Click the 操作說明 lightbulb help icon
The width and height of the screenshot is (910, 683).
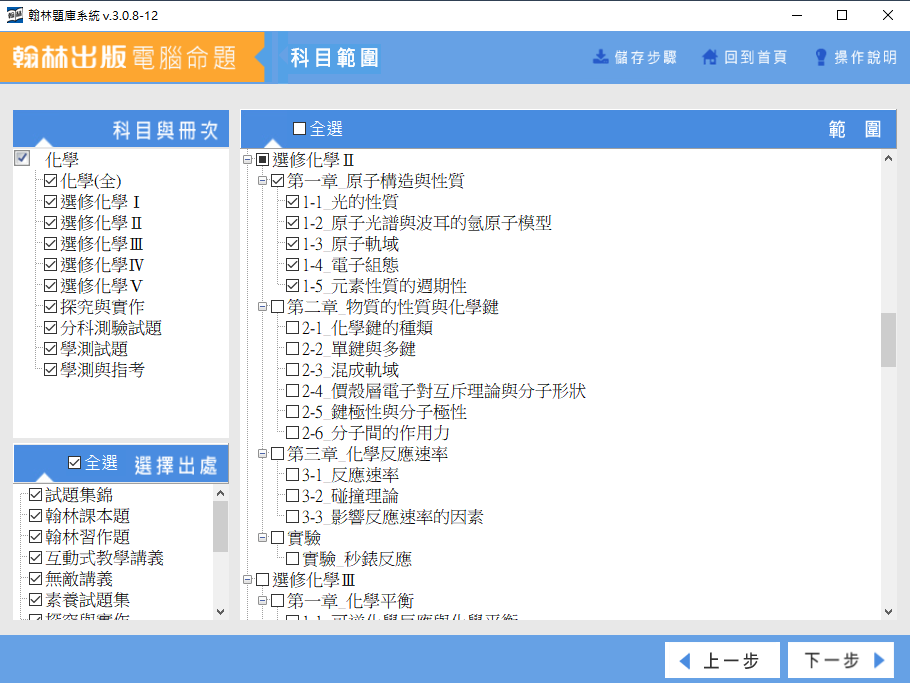(821, 57)
